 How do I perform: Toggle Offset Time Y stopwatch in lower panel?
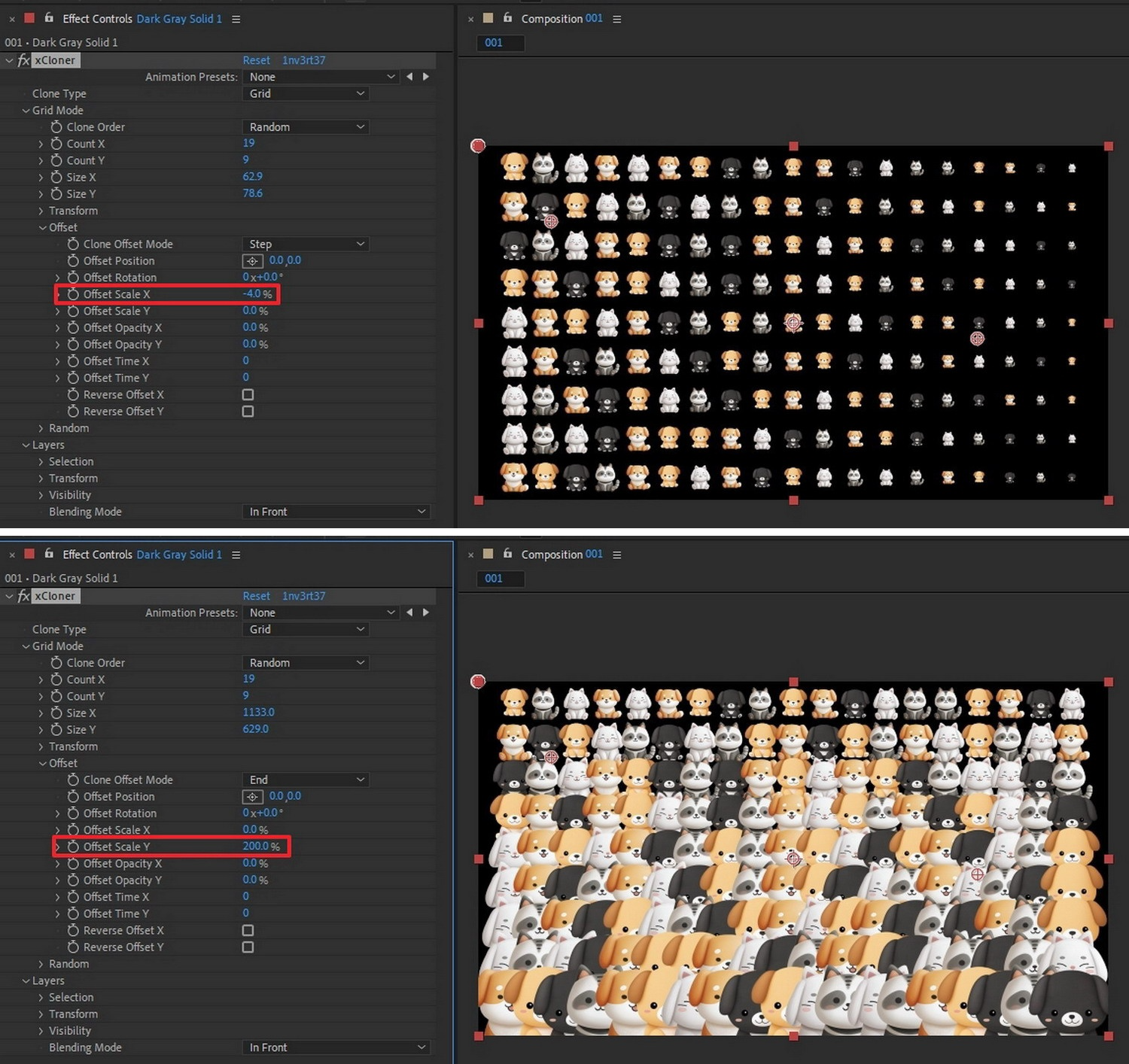73,914
